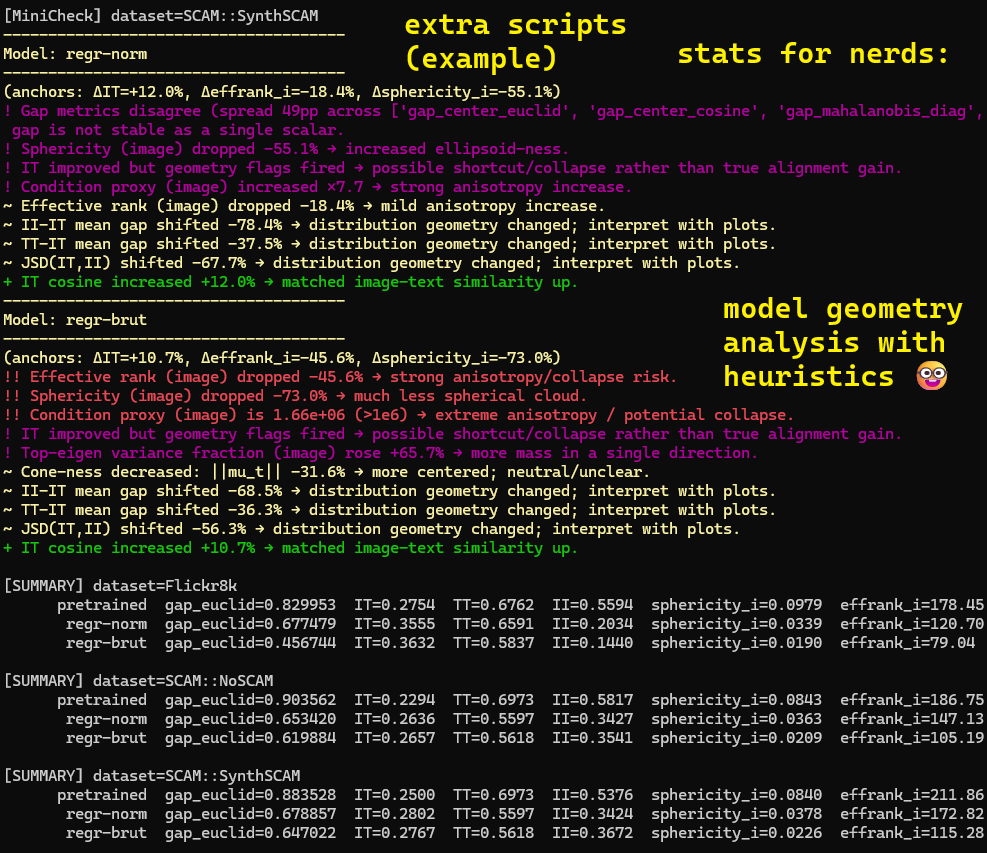The width and height of the screenshot is (987, 853).
Task: Click the 'Gap metrics disagree' warning line
Action: click(x=494, y=111)
